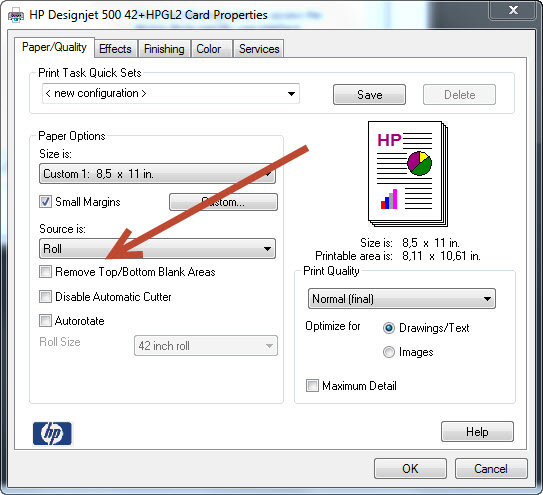Check Disable Automatic Cutter option
The height and width of the screenshot is (495, 543).
(45, 297)
